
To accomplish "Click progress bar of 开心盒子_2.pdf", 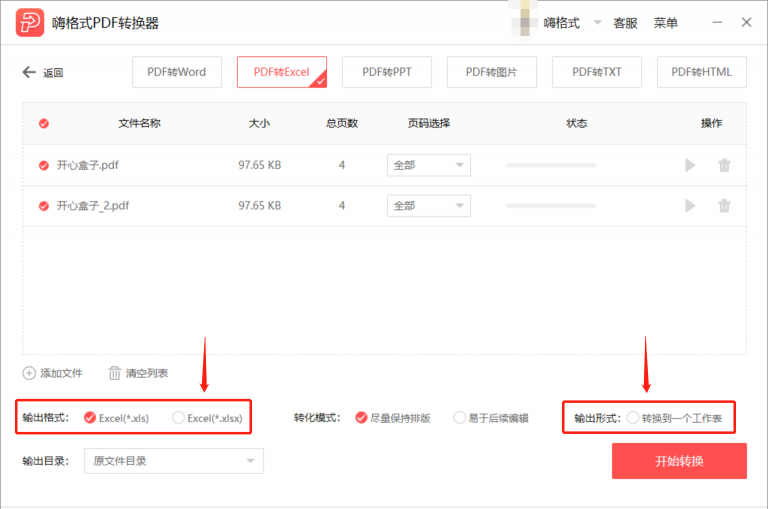I will coord(551,206).
